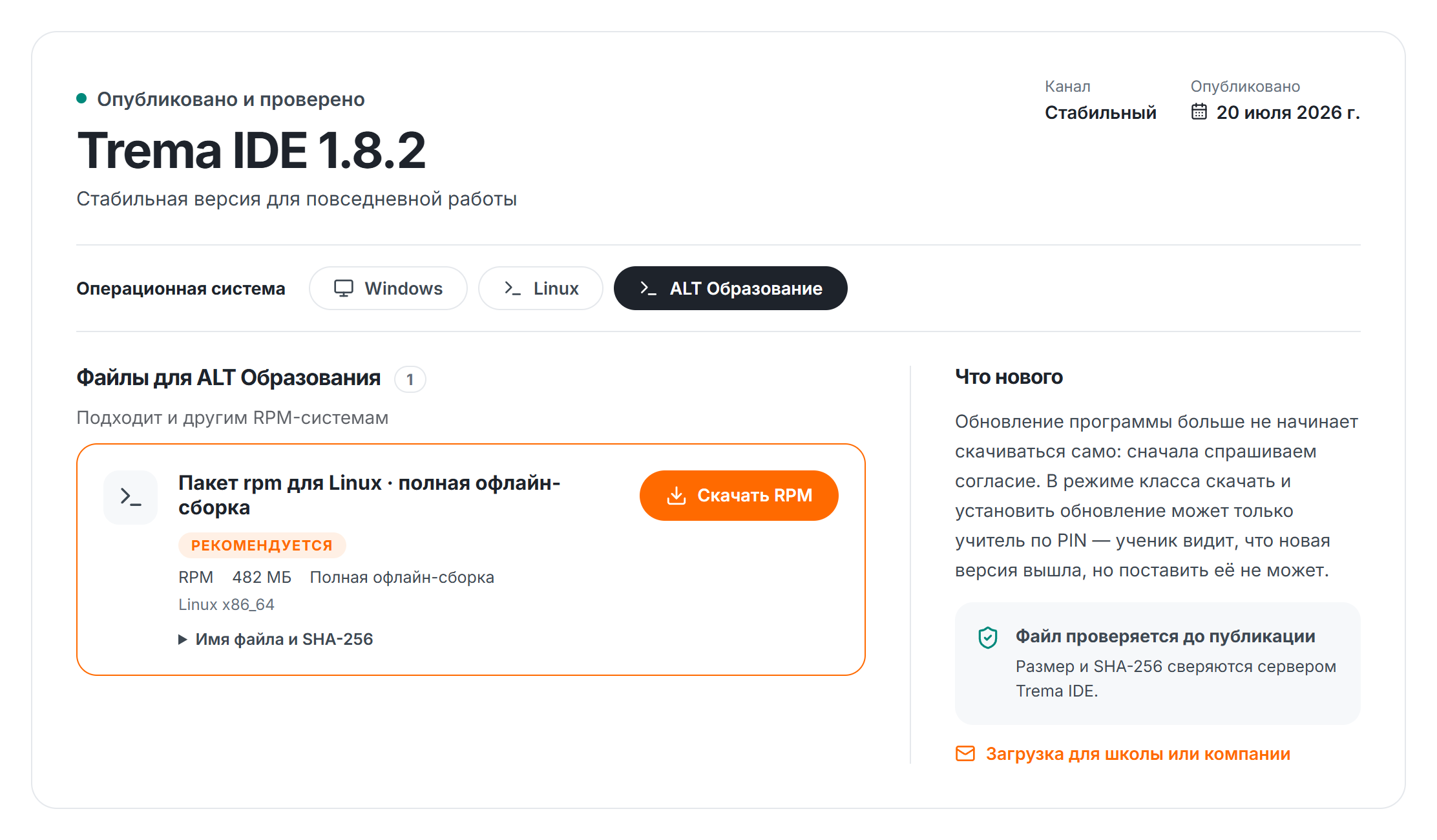This screenshot has width=1437, height=840.
Task: Click the calendar icon beside publish date
Action: 1199,112
